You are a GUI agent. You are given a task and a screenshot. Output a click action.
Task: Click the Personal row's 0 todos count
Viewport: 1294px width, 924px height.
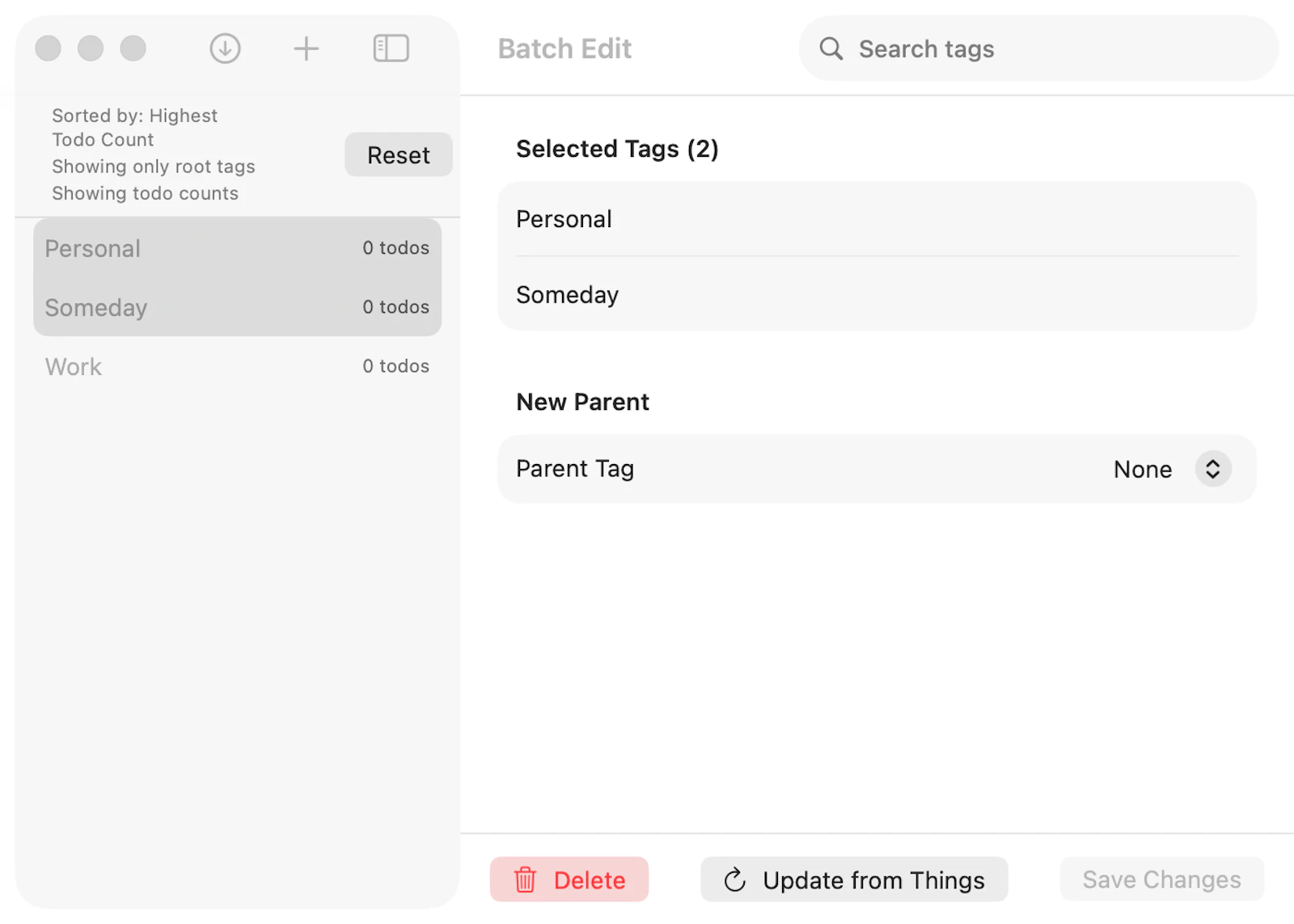point(395,248)
